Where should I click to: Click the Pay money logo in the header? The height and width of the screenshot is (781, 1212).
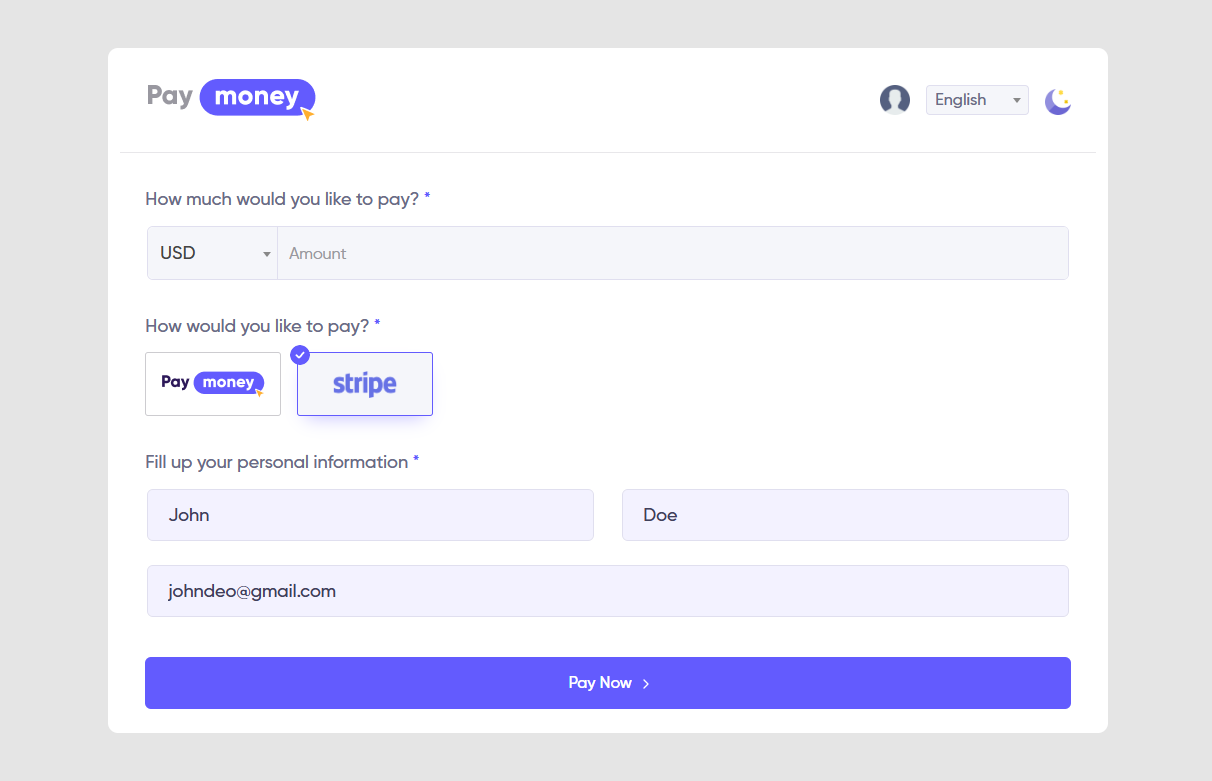point(231,98)
